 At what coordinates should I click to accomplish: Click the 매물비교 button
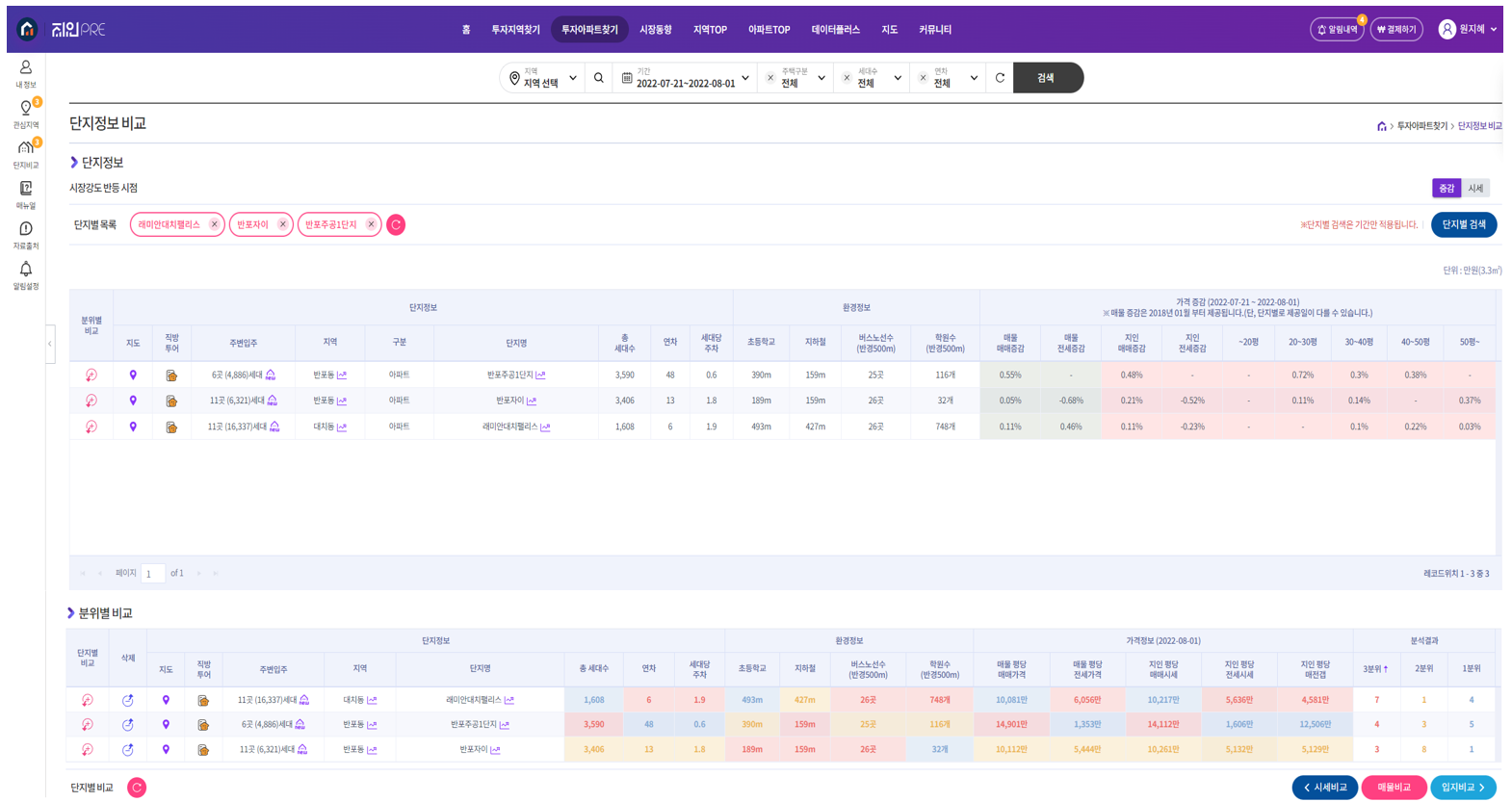pyautogui.click(x=1393, y=788)
